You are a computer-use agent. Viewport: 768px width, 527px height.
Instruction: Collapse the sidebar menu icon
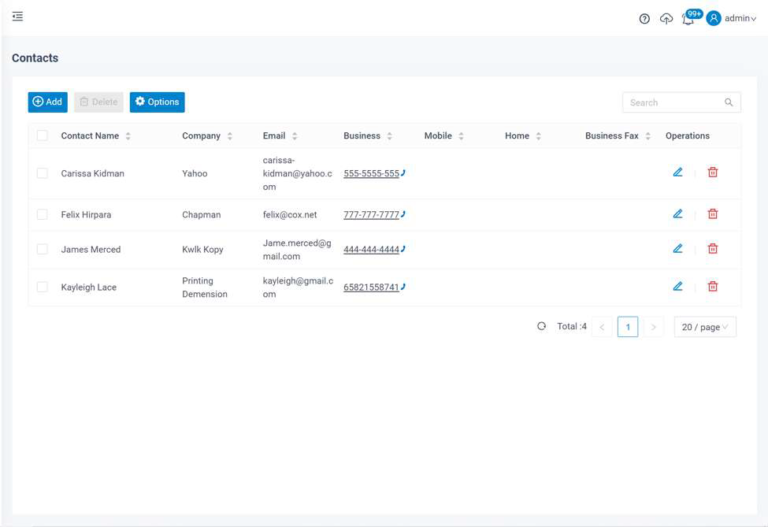click(x=17, y=17)
